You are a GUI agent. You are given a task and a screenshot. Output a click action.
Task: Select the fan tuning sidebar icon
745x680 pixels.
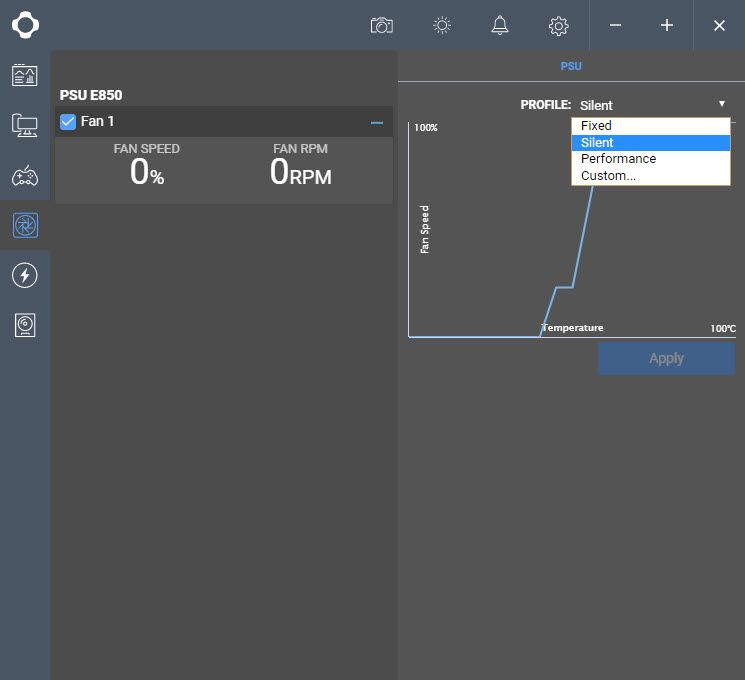(25, 225)
